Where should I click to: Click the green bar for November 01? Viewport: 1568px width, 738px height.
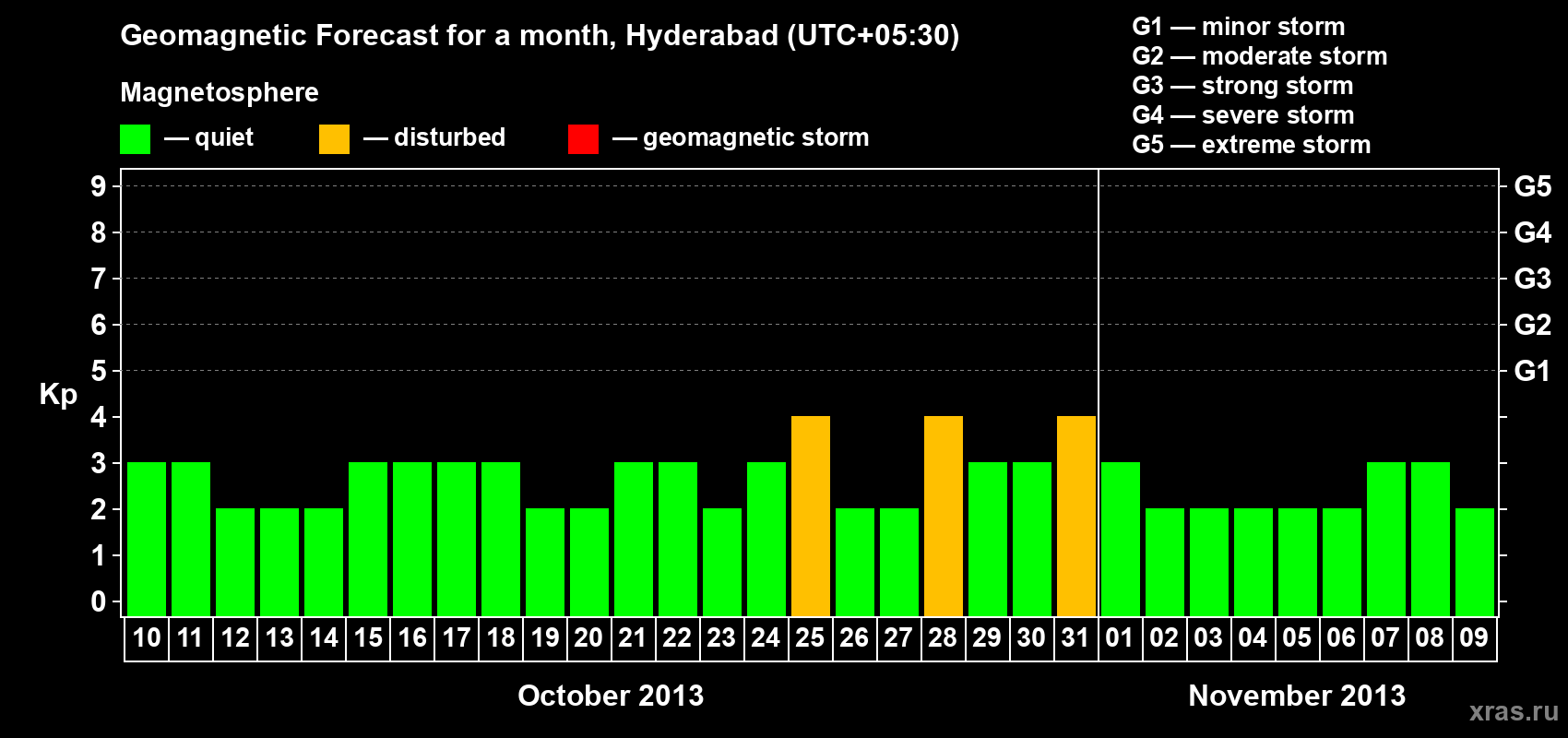coord(1121,539)
